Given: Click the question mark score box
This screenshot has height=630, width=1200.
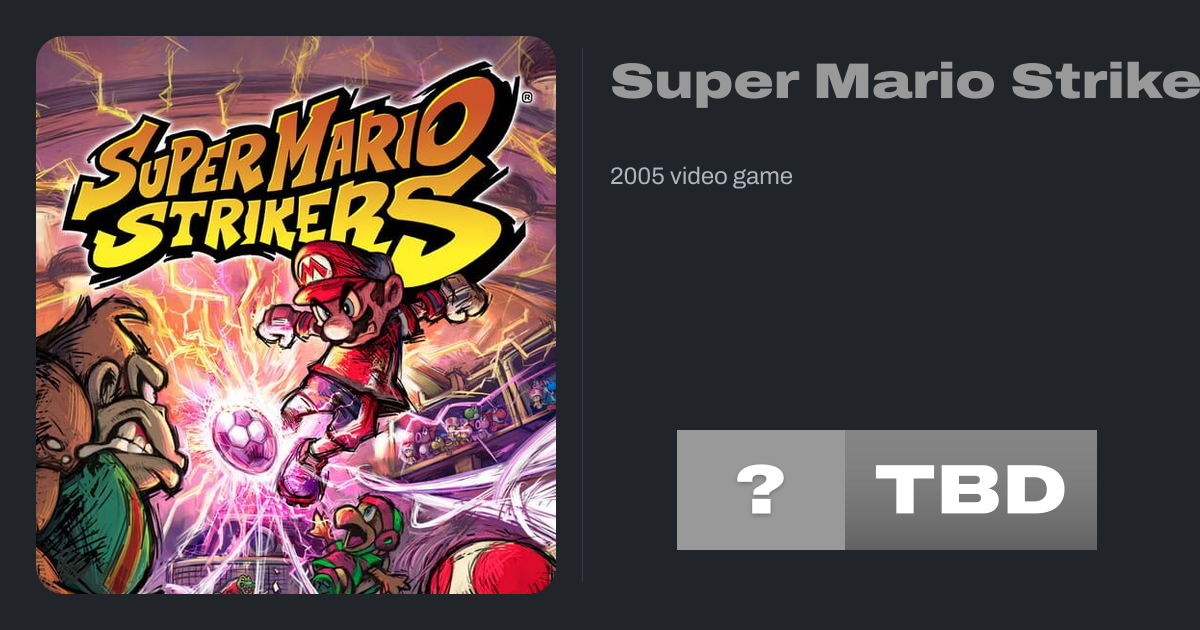Looking at the screenshot, I should point(761,490).
